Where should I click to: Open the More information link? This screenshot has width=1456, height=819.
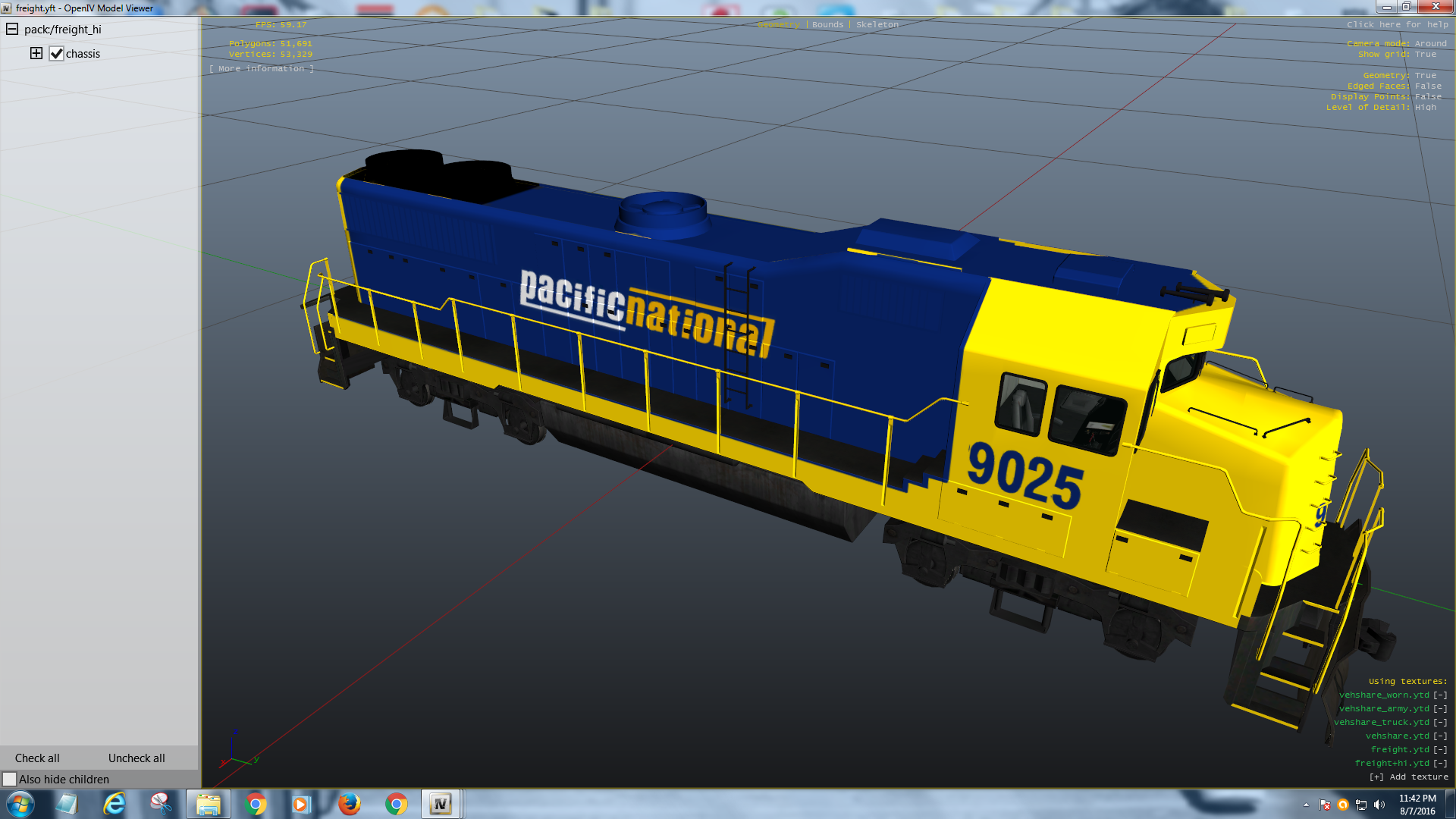(261, 69)
